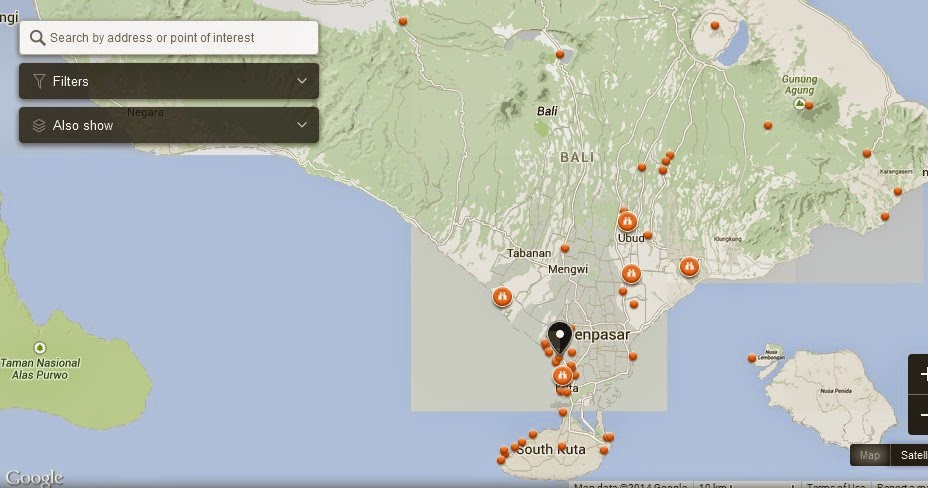Focus the address or point of interest search field
The width and height of the screenshot is (928, 488).
click(169, 38)
